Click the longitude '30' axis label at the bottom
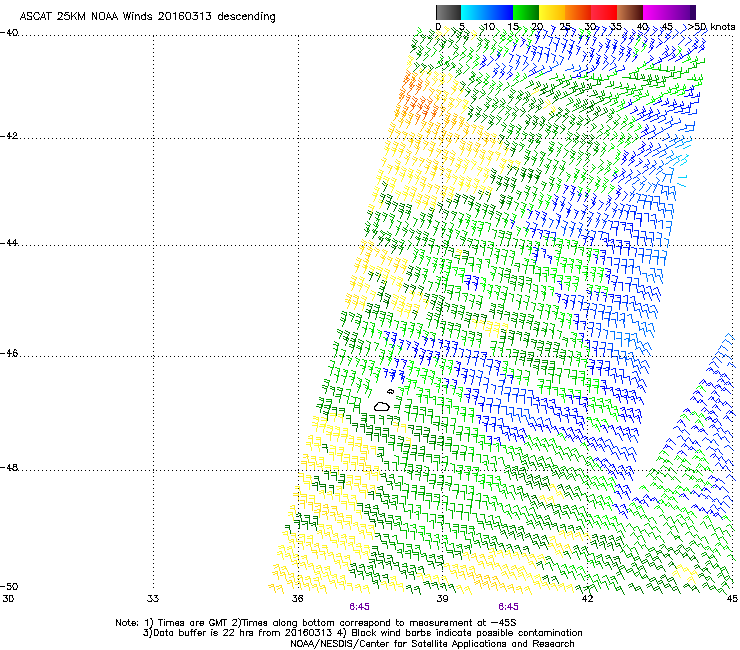Screen dimensions: 740x650 pyautogui.click(x=8, y=599)
